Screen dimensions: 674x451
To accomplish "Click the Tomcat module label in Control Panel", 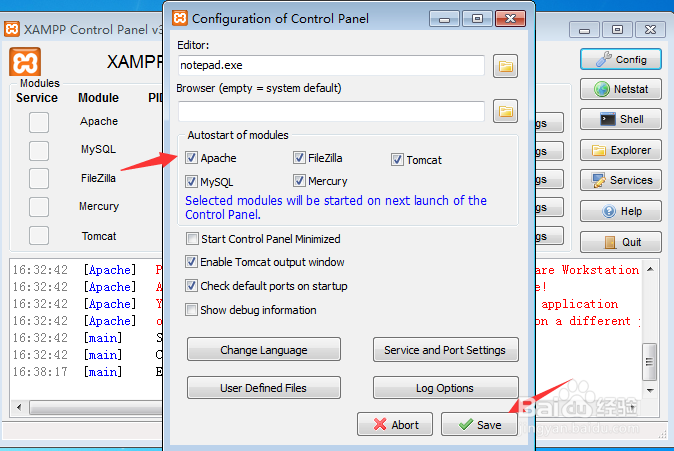I will click(x=99, y=236).
